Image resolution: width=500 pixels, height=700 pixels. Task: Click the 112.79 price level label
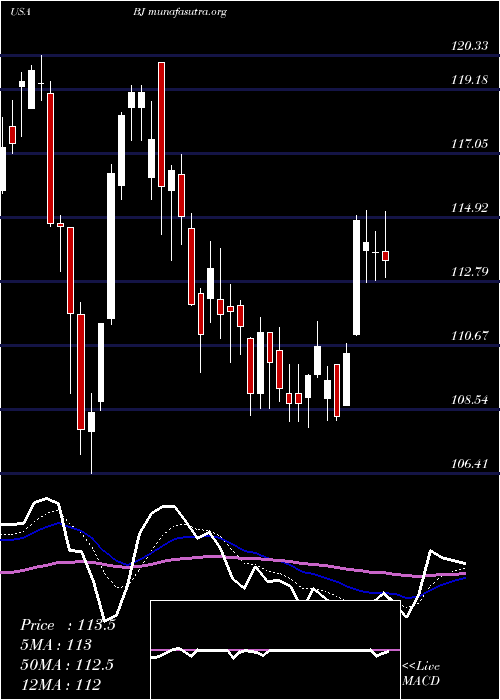click(x=469, y=271)
